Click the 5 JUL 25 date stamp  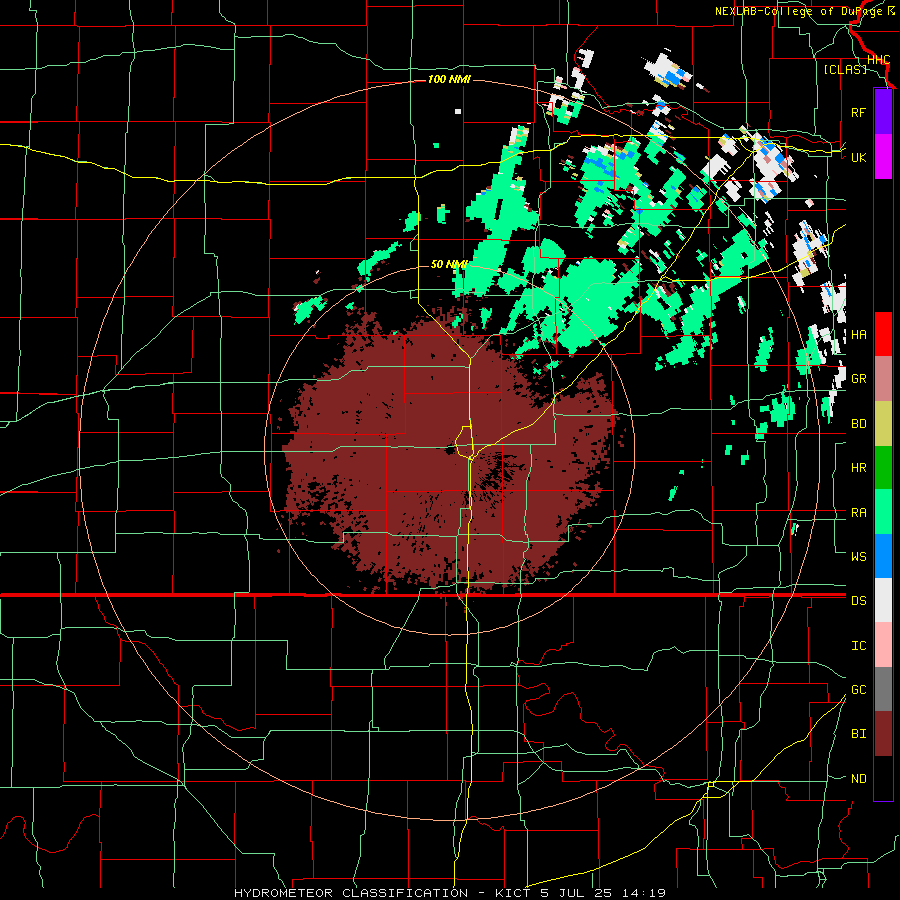pos(577,893)
